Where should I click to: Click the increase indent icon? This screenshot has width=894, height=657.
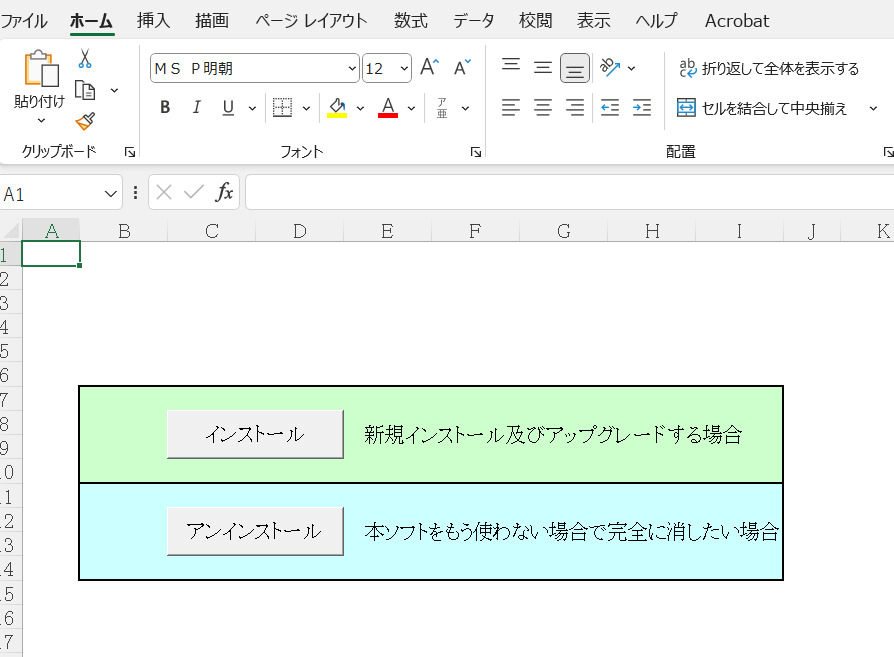coord(642,108)
